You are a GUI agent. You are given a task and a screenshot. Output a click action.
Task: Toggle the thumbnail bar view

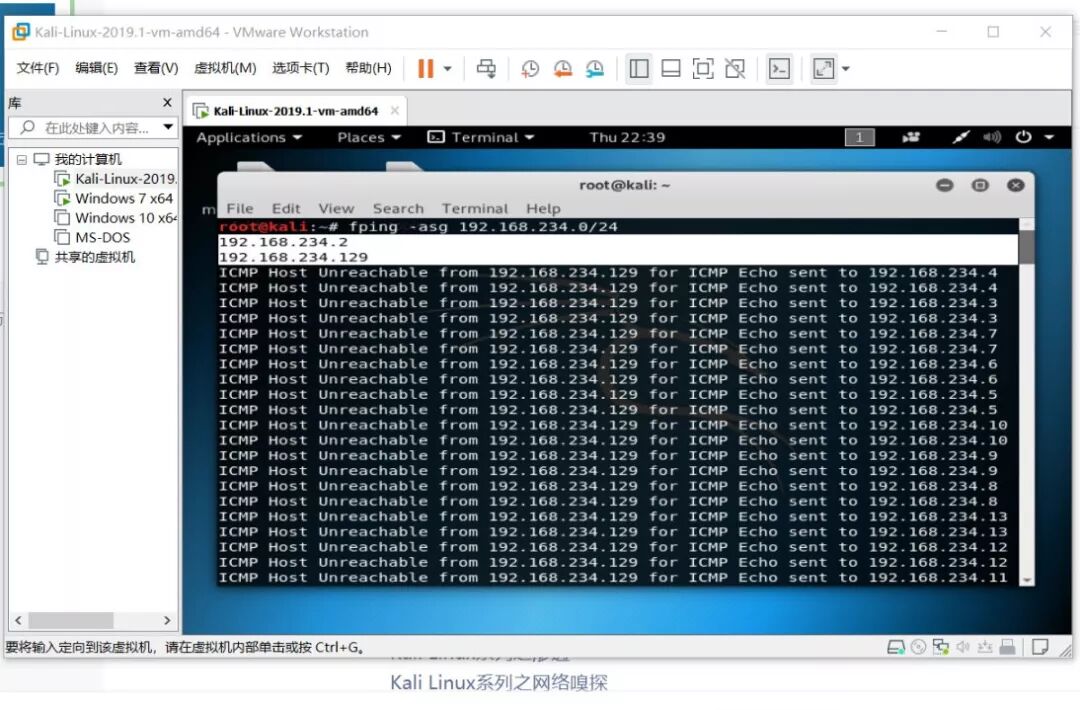click(x=669, y=68)
